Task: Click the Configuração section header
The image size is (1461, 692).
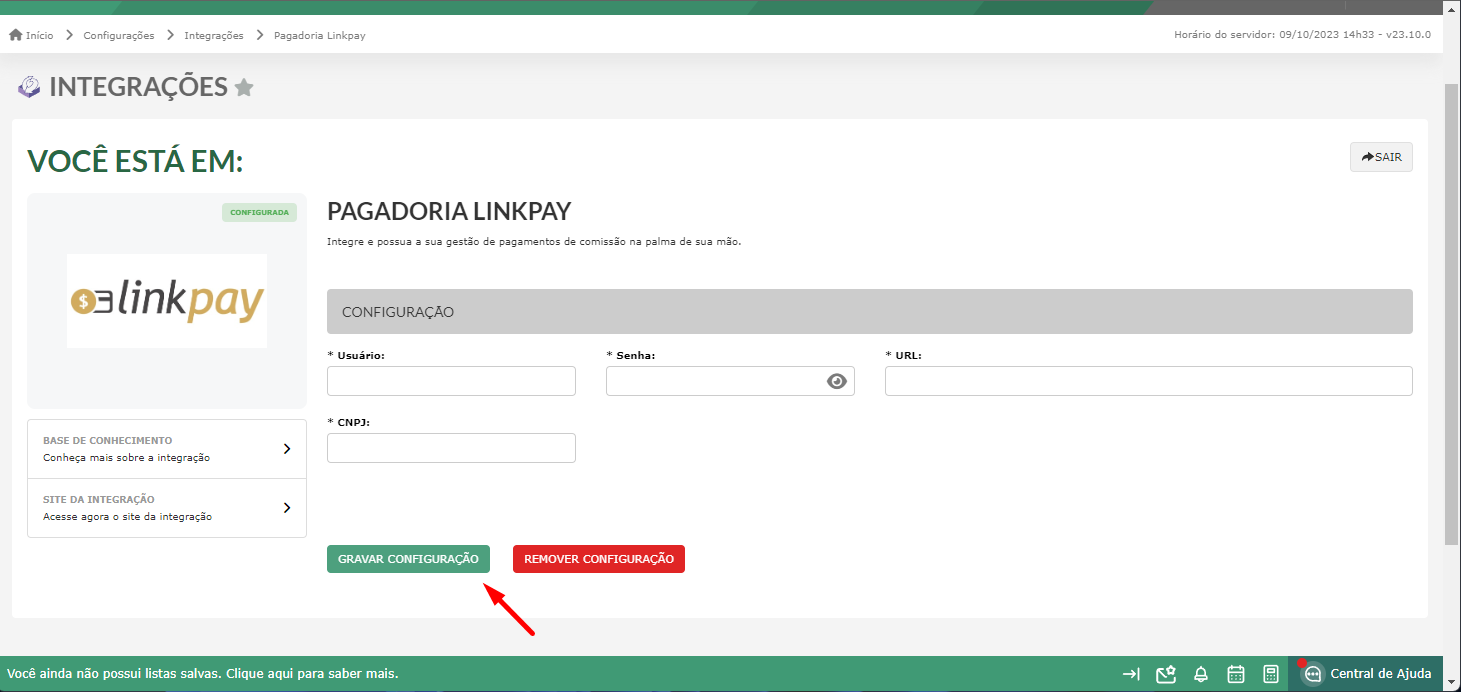Action: coord(870,312)
